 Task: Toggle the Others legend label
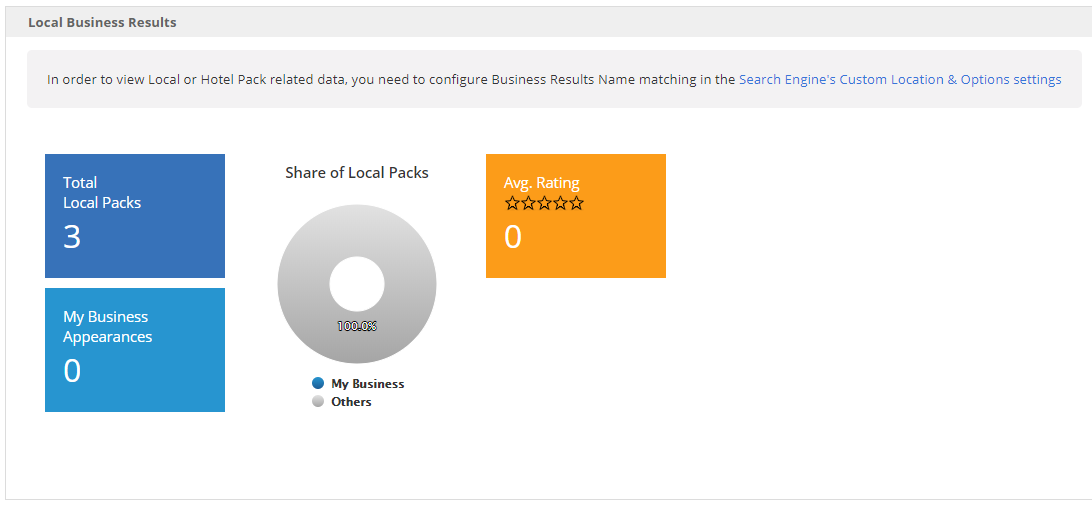coord(351,402)
